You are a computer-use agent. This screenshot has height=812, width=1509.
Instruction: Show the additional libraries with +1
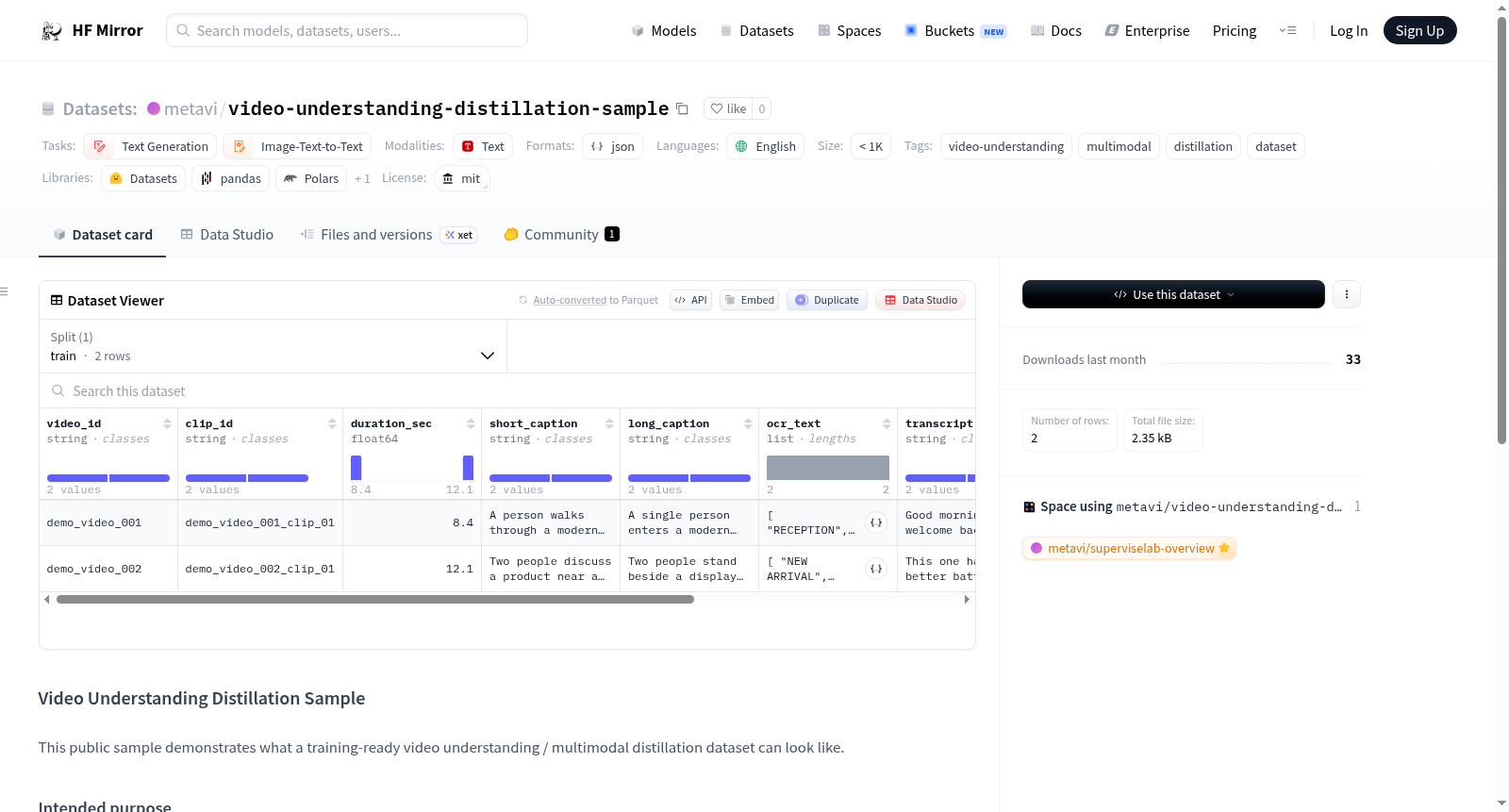pos(362,178)
